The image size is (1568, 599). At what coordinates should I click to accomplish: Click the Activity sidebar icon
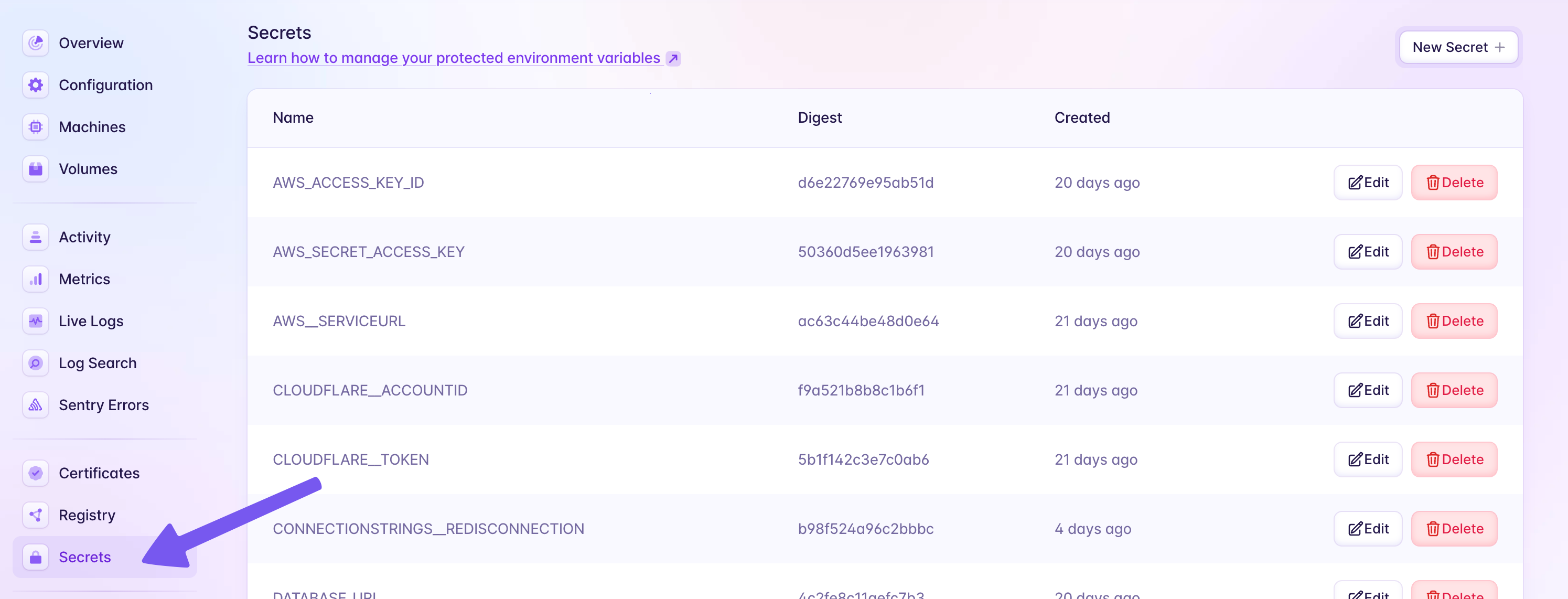click(x=36, y=238)
